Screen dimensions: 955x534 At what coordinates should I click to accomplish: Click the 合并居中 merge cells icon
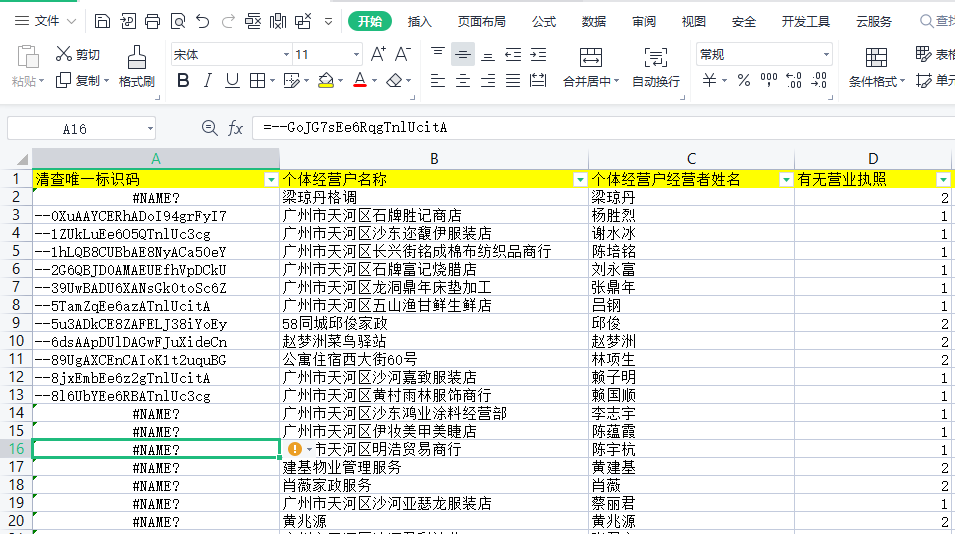(591, 57)
